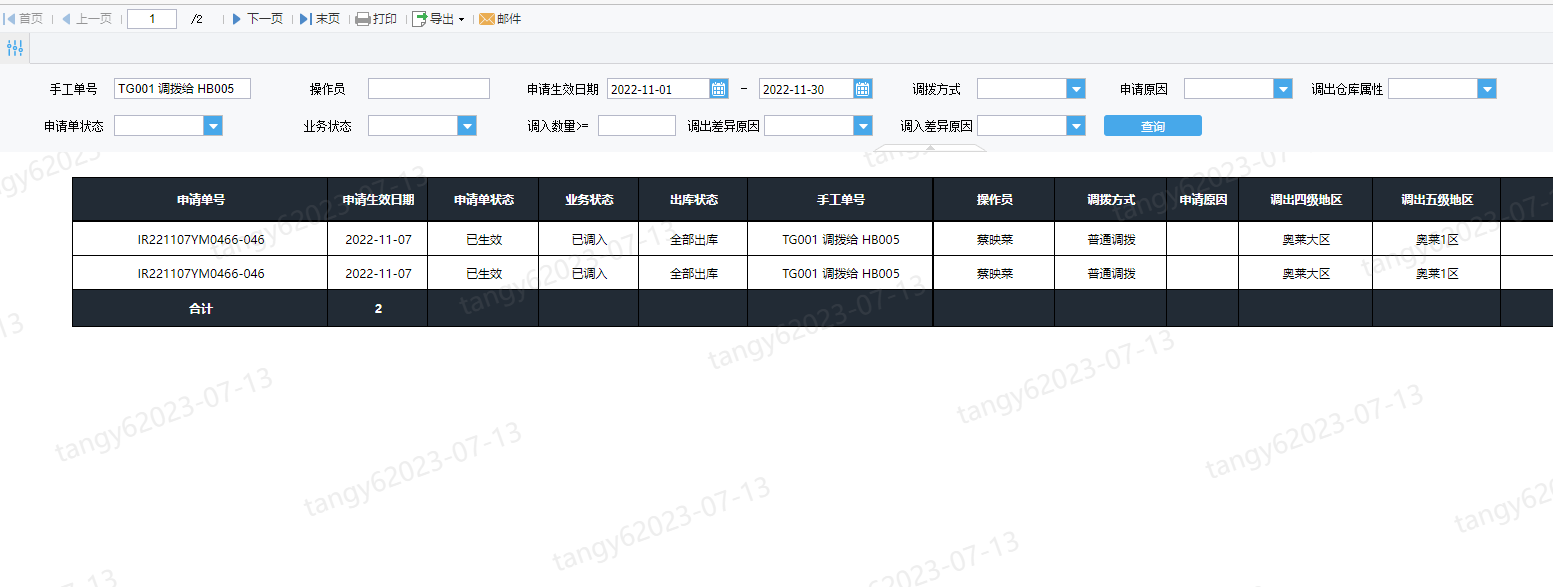The height and width of the screenshot is (587, 1553).
Task: Focus the 调入数量>= input box
Action: [637, 125]
